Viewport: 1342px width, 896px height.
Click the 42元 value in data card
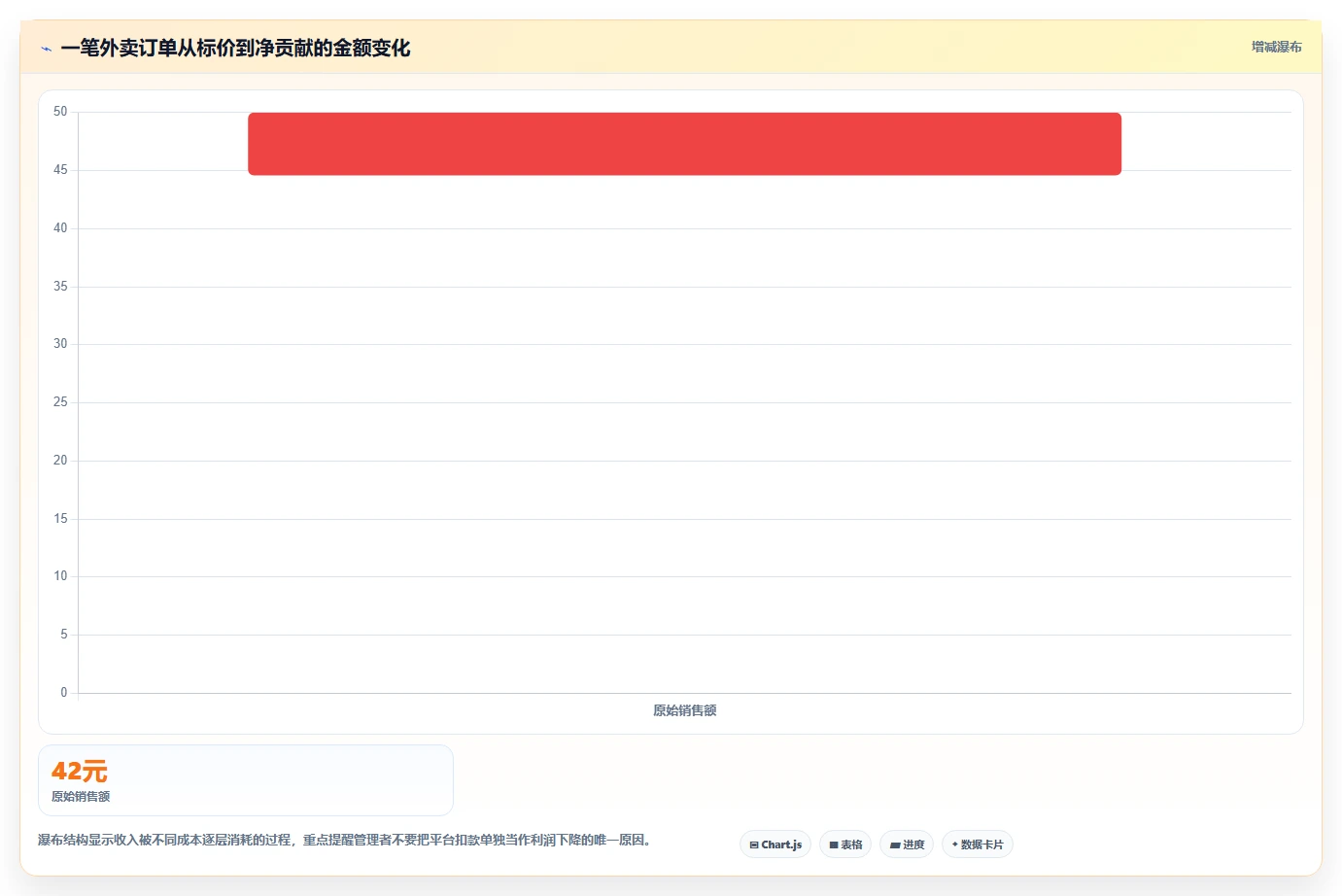80,772
